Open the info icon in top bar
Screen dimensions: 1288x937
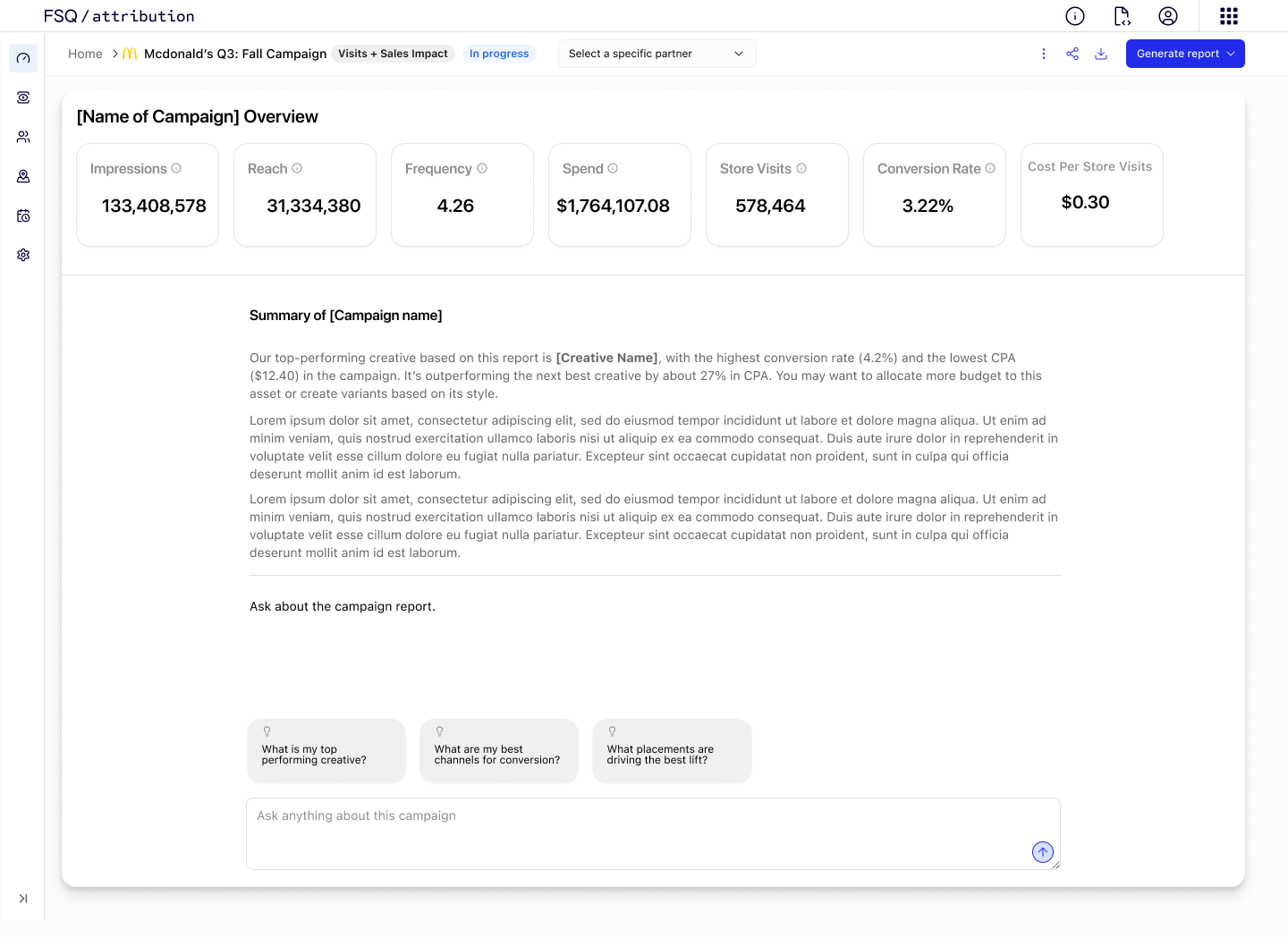1075,16
